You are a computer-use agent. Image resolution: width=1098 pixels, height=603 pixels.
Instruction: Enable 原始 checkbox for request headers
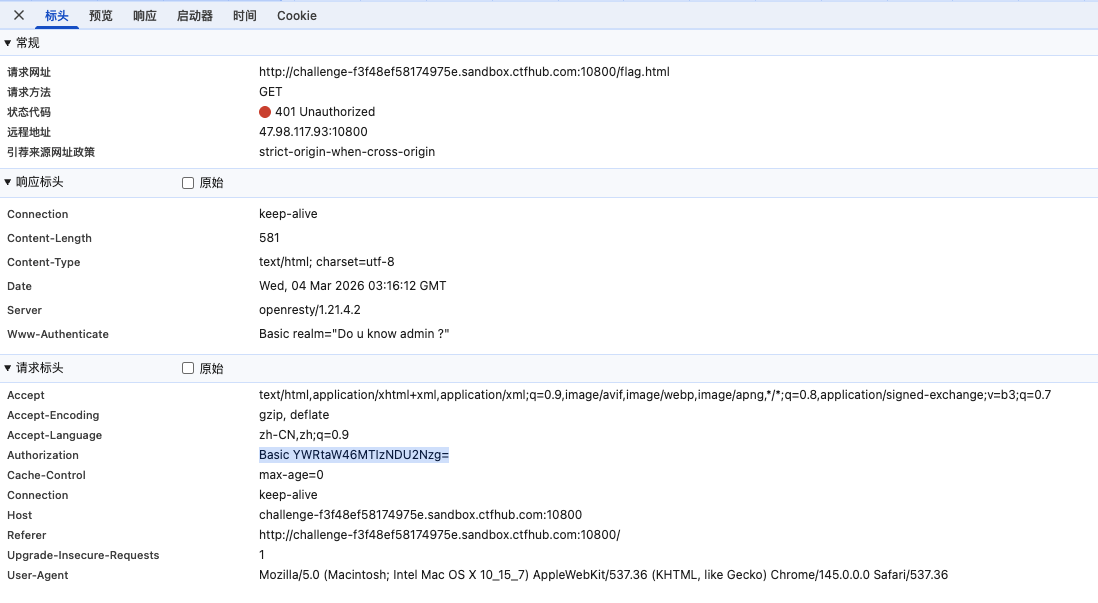click(188, 368)
